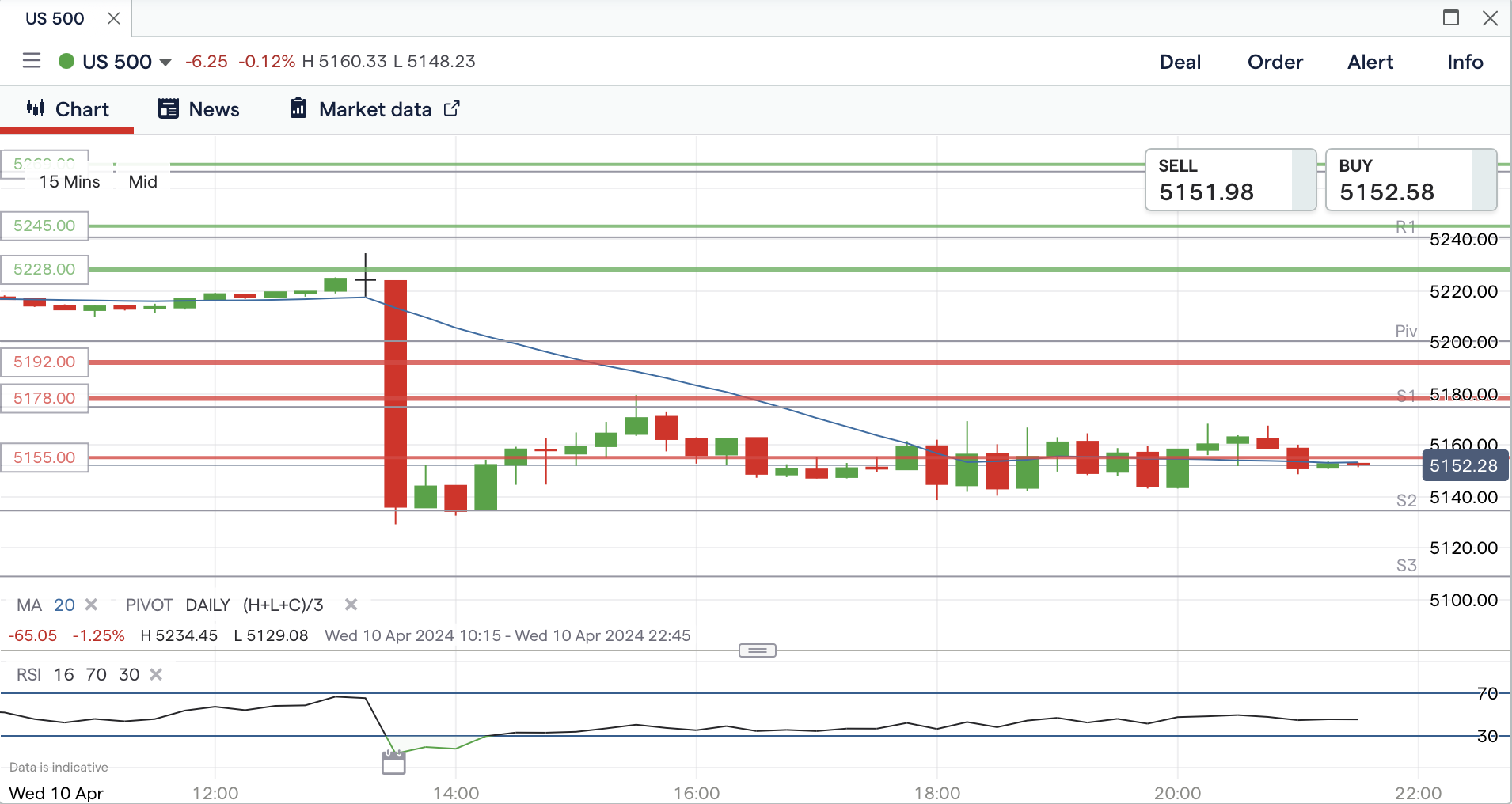
Task: Show market Info
Action: click(x=1465, y=62)
